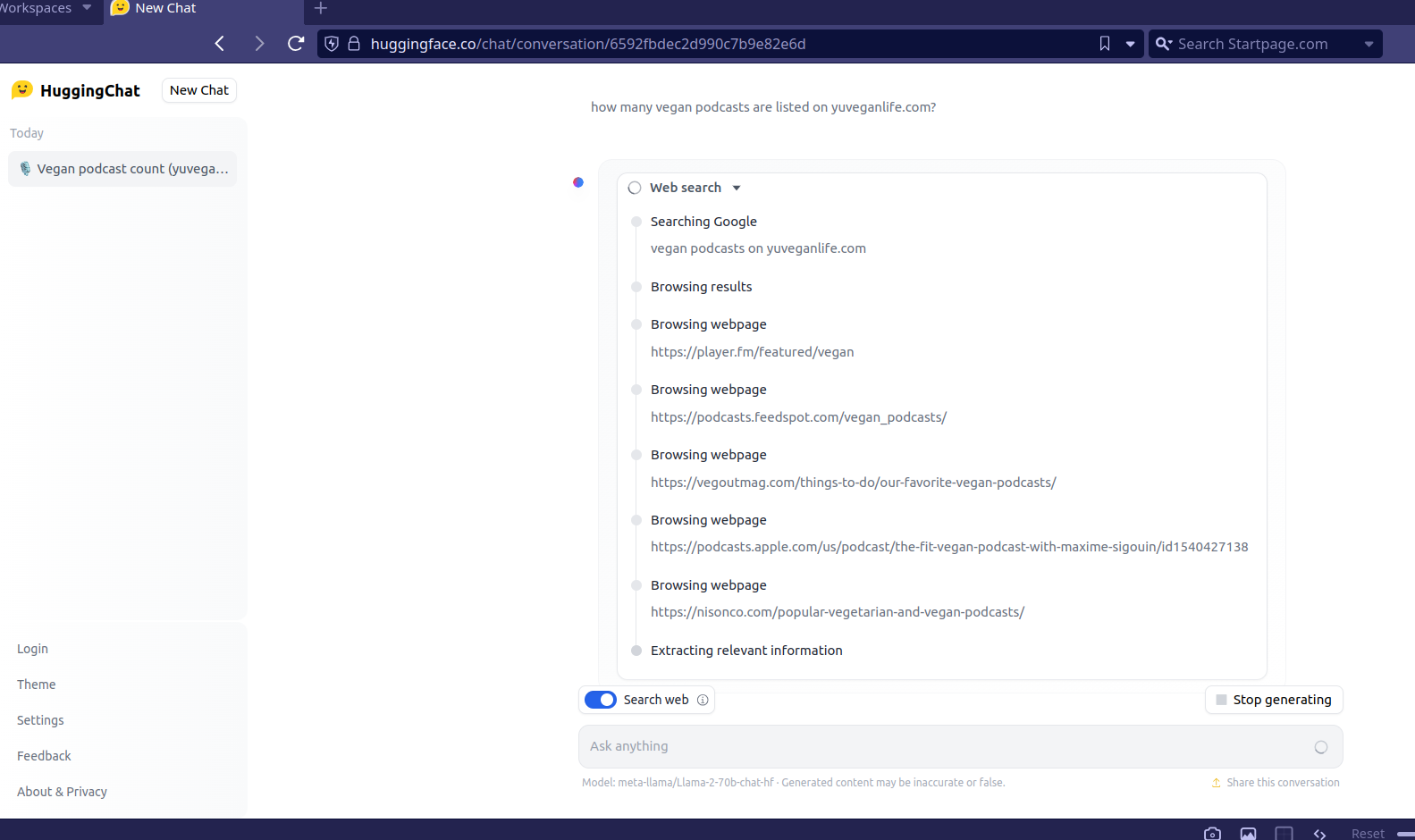The height and width of the screenshot is (840, 1415).
Task: Open the player.fm featured vegan link
Action: coord(752,352)
